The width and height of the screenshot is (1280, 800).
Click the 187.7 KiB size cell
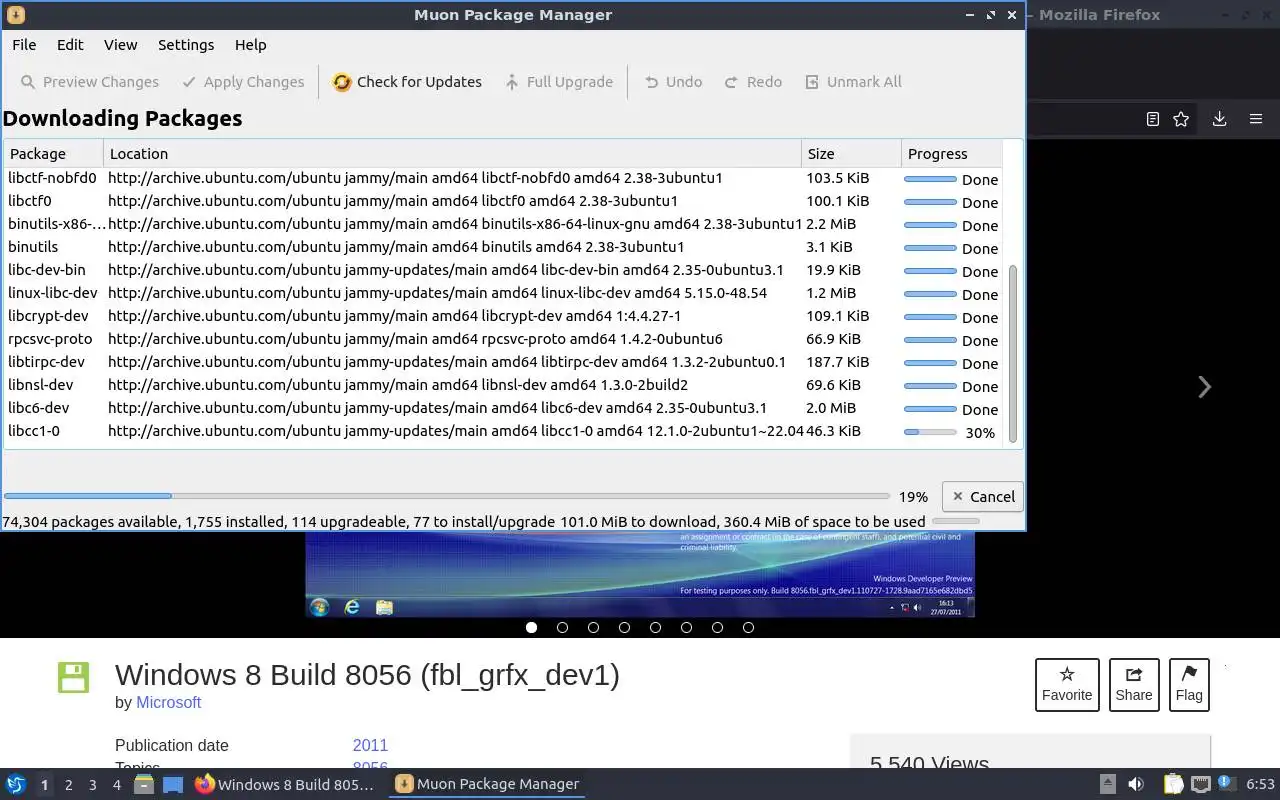(838, 362)
